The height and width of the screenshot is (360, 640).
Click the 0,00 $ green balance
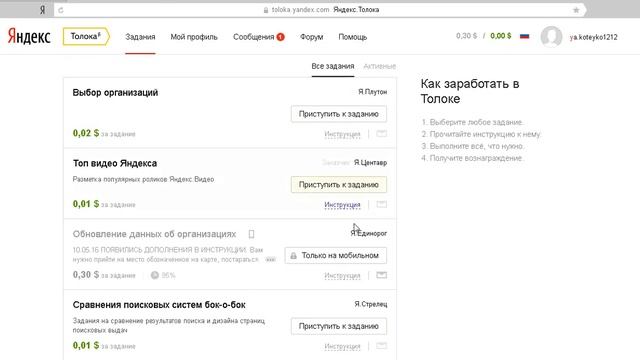click(x=500, y=36)
